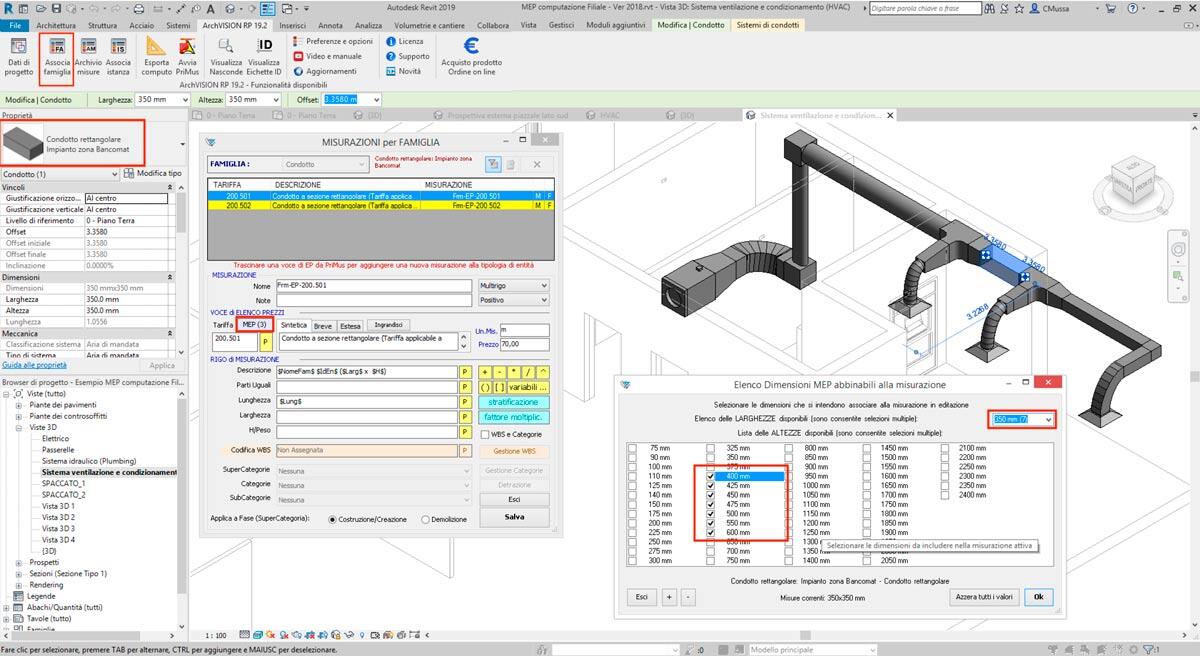Check the 75 mm height checkbox
1200x656 pixels.
pos(632,449)
